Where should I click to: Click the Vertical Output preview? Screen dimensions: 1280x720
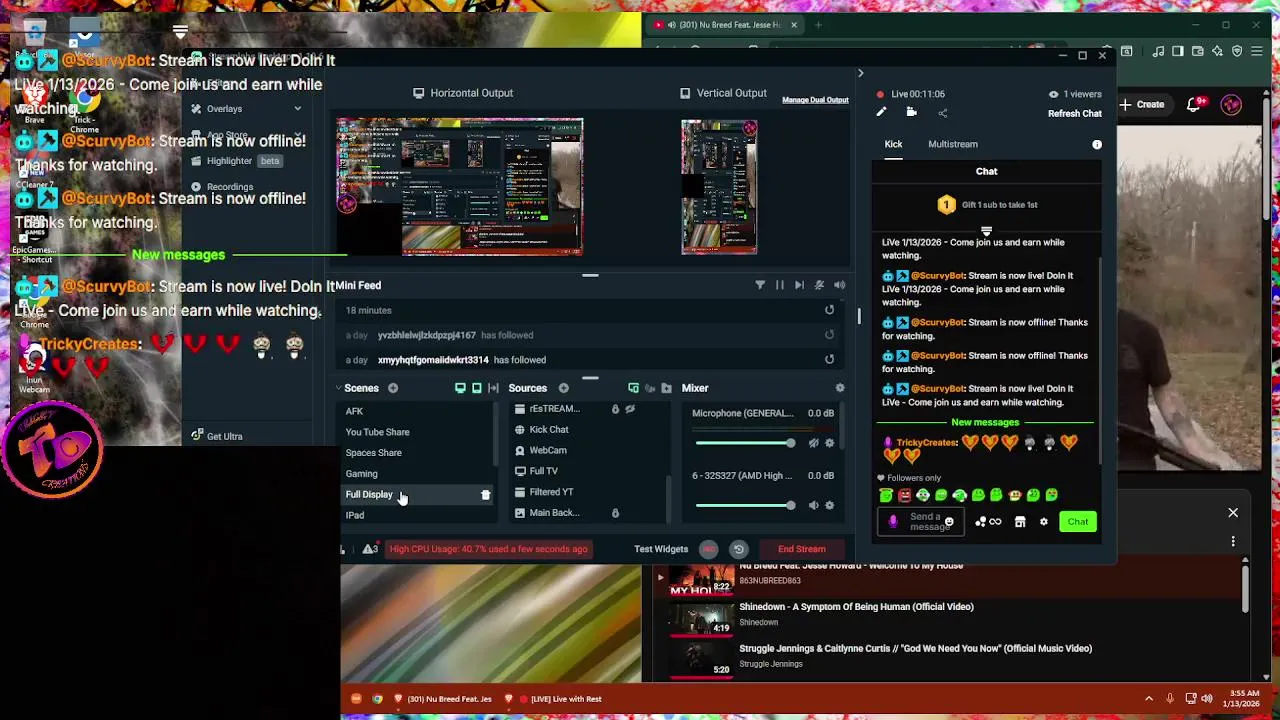tap(719, 187)
